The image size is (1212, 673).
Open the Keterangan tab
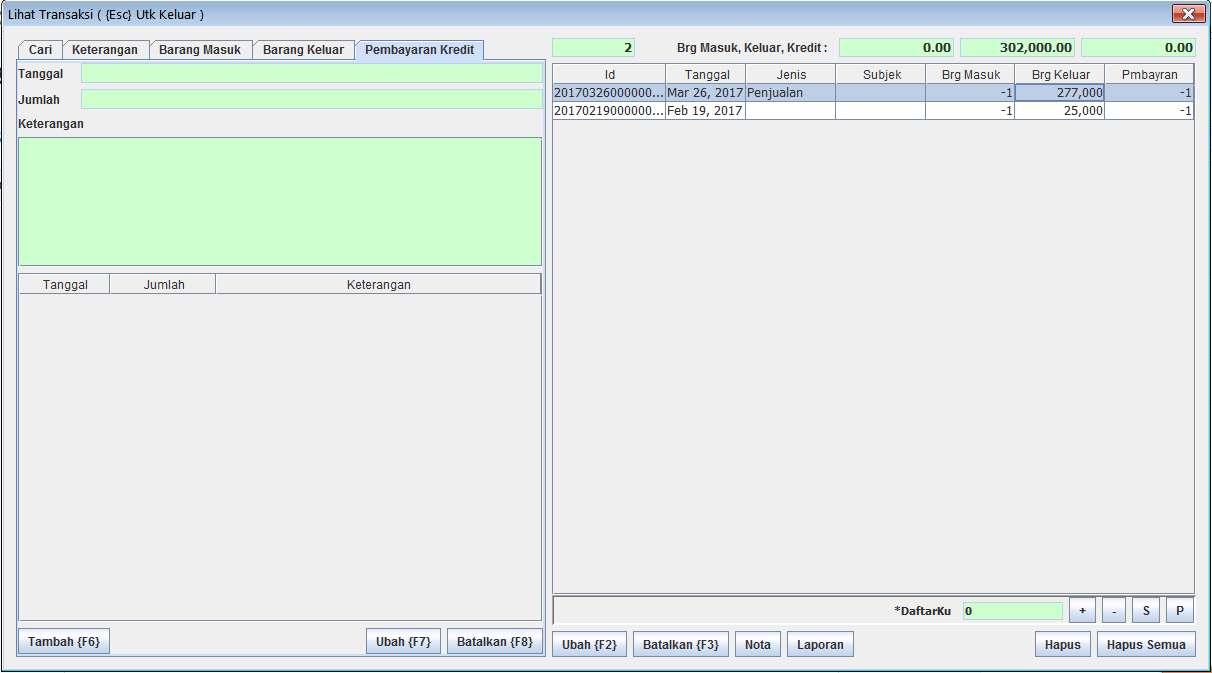(x=105, y=50)
